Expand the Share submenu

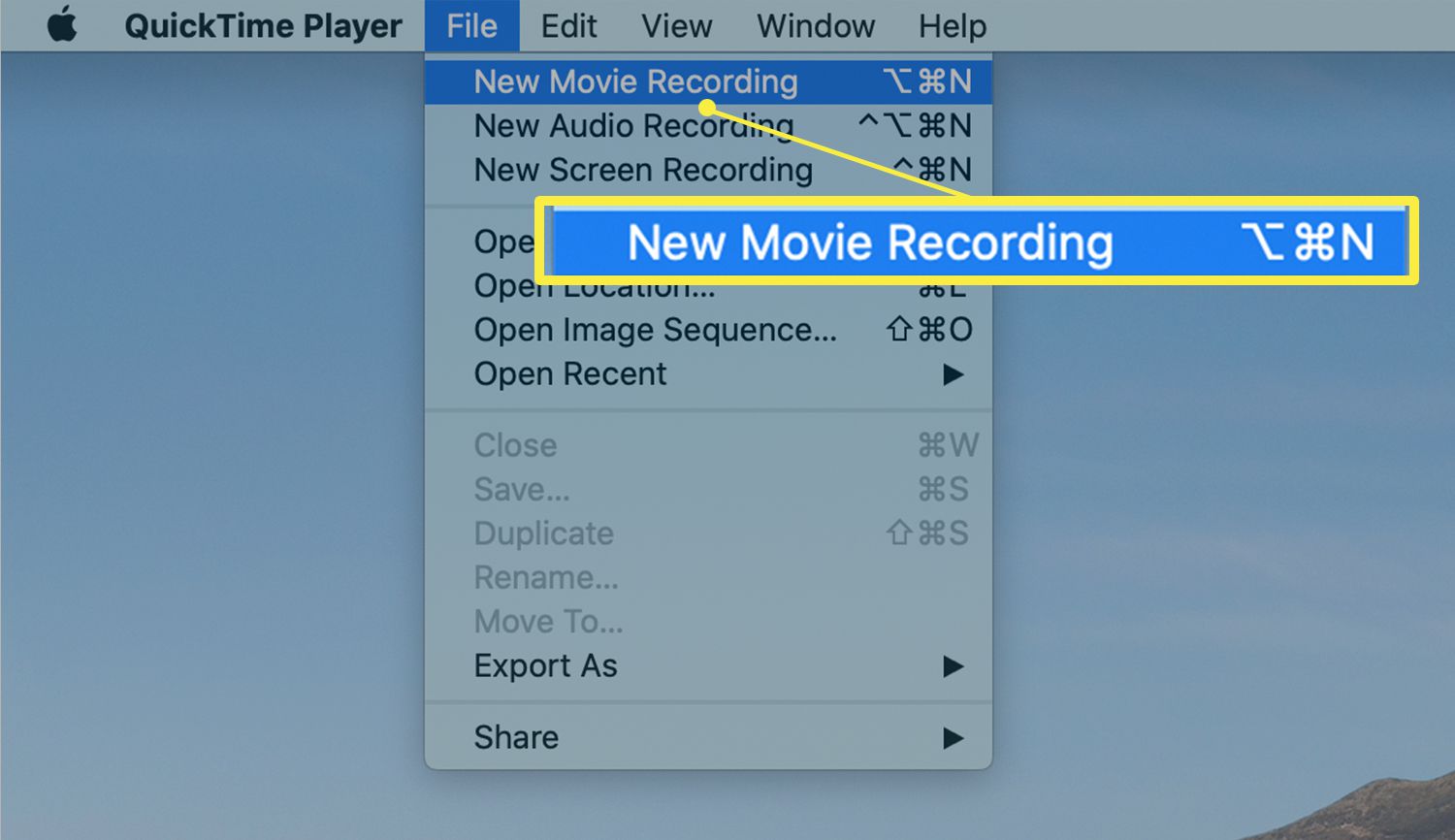click(708, 737)
